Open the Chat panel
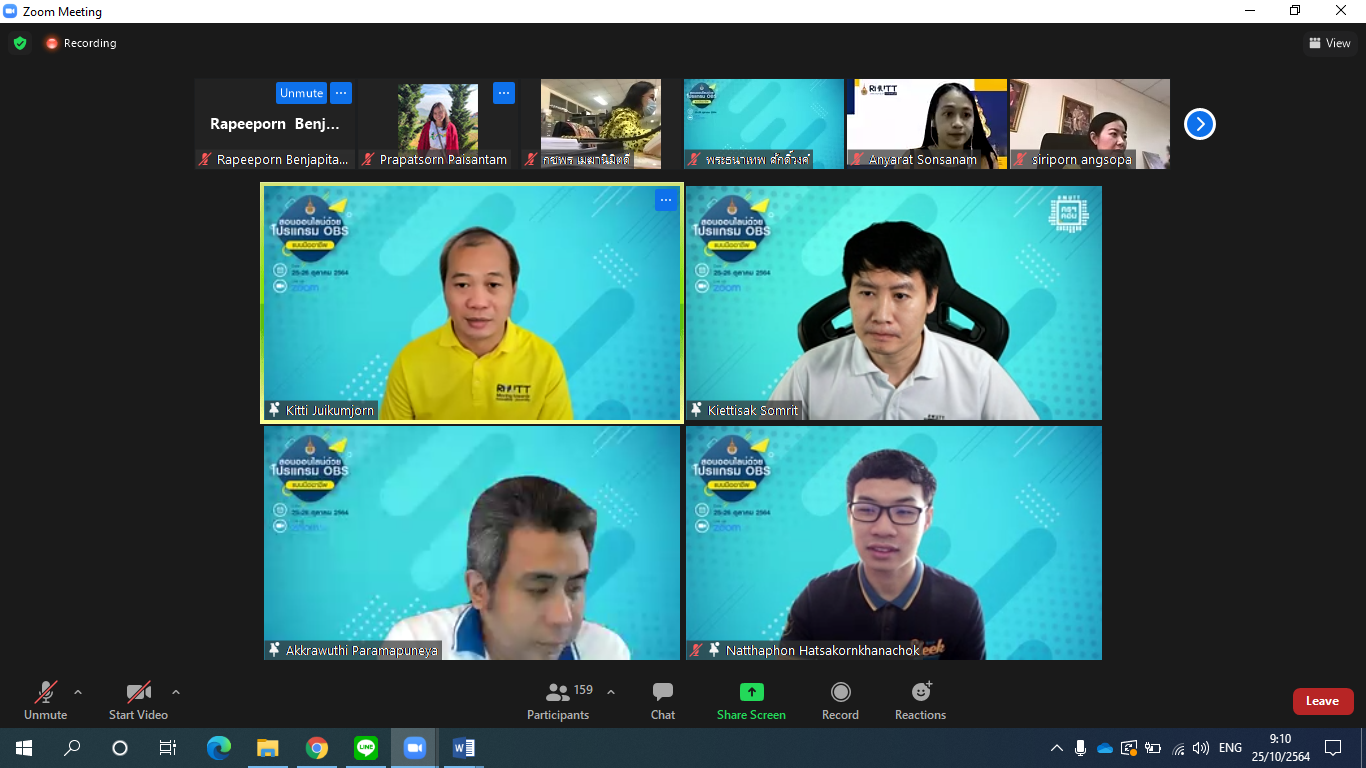1366x768 pixels. 663,700
